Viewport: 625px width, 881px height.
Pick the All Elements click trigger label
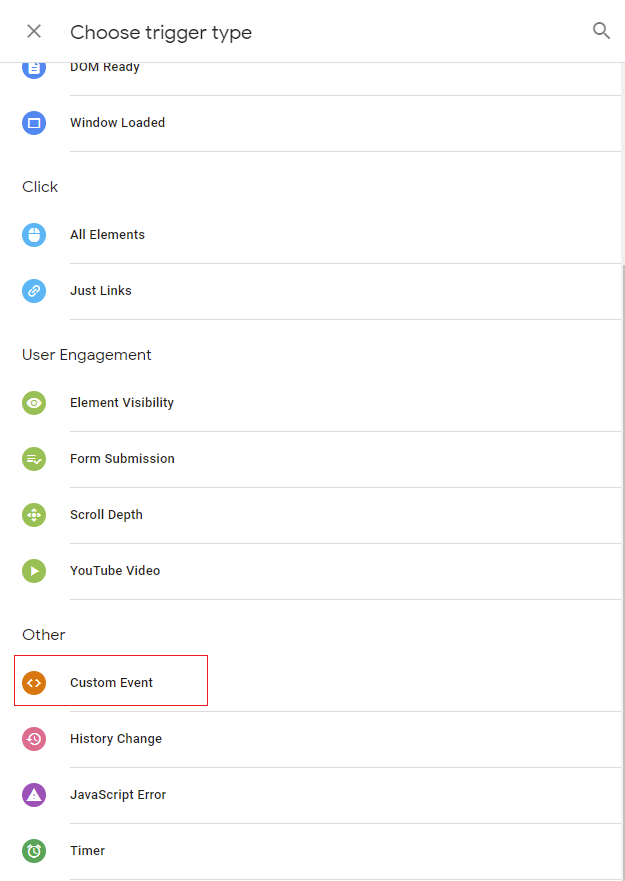click(x=107, y=235)
